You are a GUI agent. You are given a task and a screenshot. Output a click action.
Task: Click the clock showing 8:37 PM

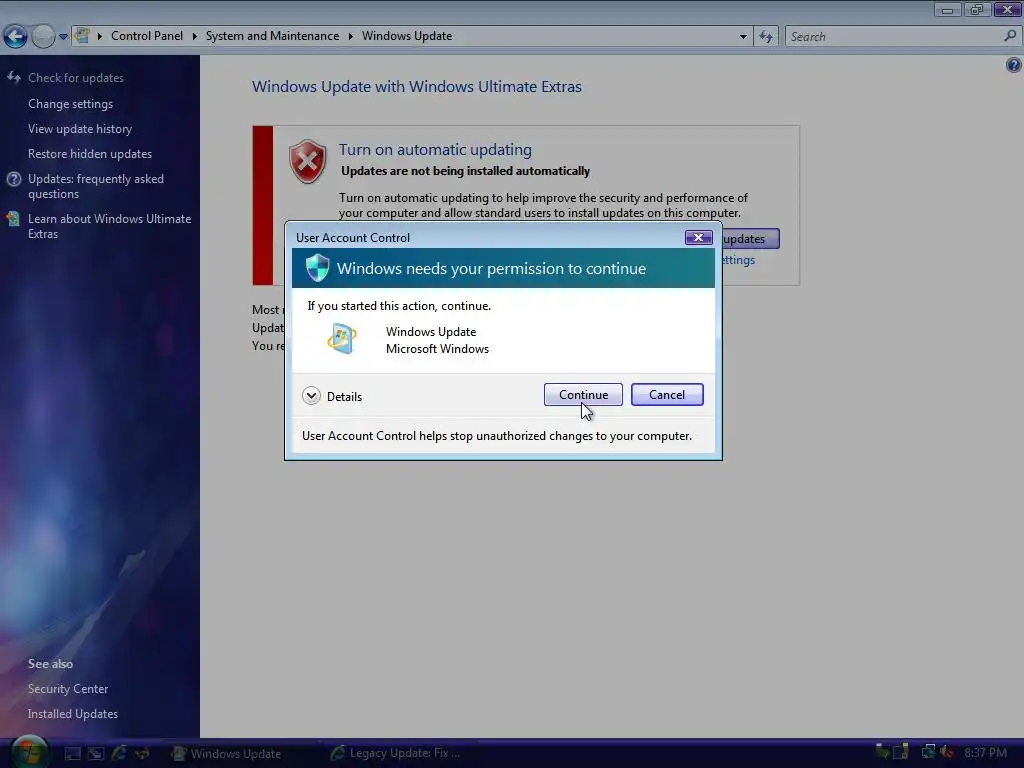(x=985, y=753)
